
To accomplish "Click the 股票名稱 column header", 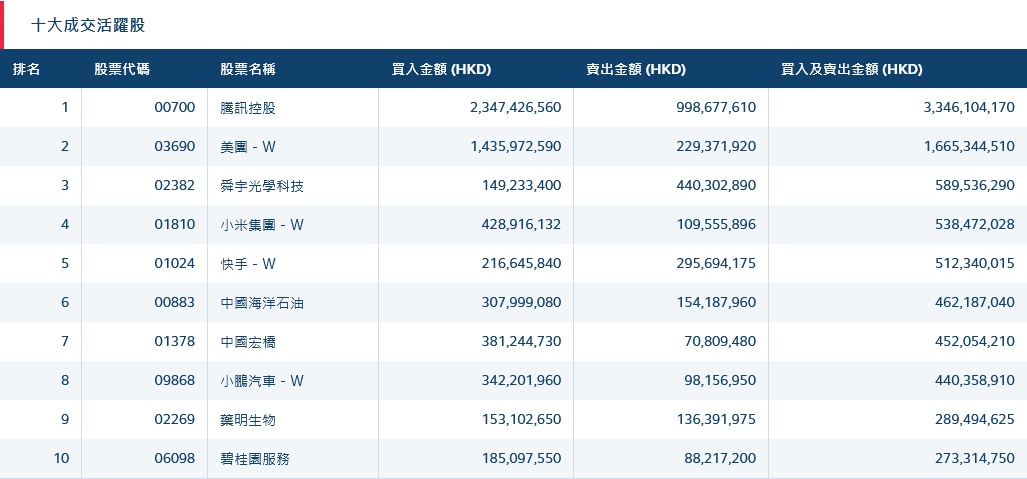I will coord(248,69).
